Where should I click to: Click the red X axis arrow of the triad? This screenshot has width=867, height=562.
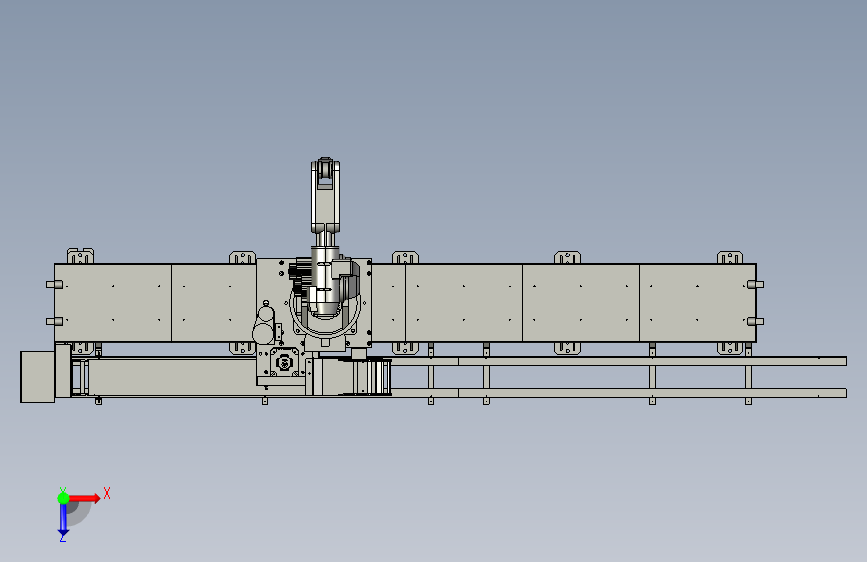pos(84,498)
